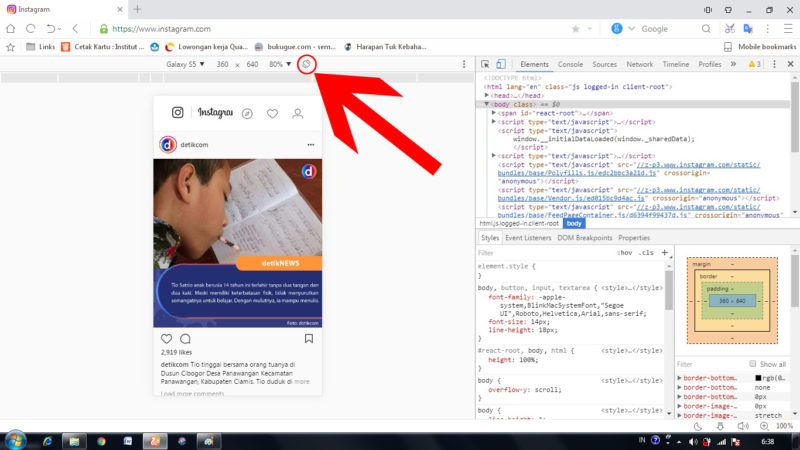Click the 360 × 640 content box in box model
This screenshot has height=450, width=800.
click(732, 301)
